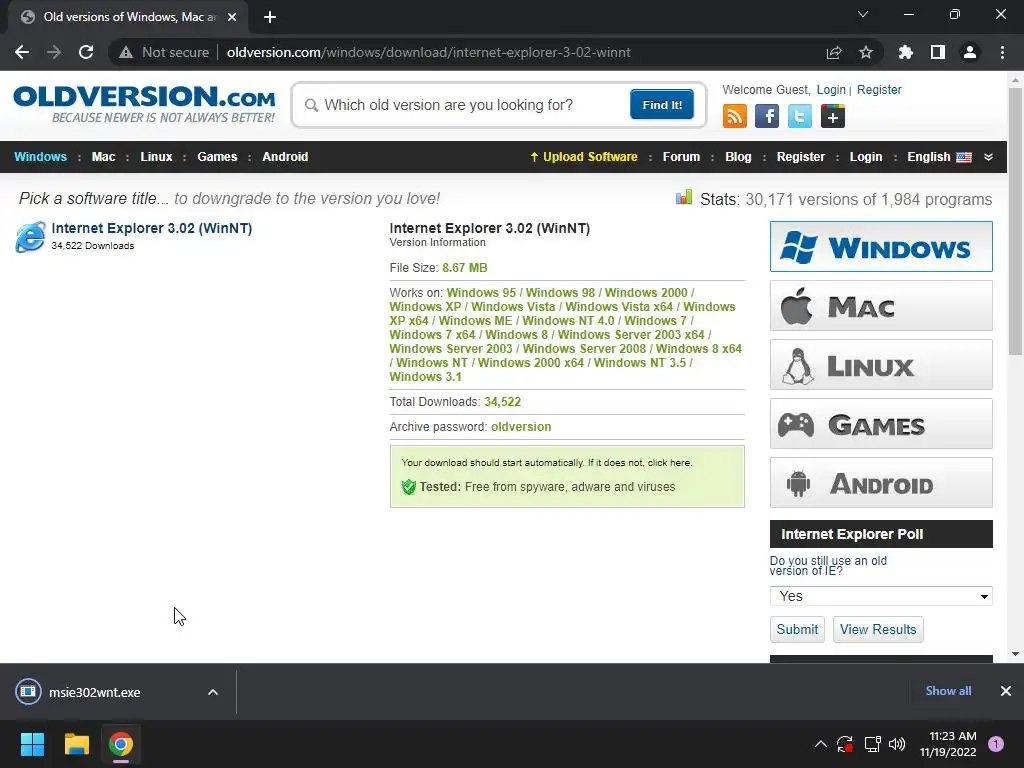The width and height of the screenshot is (1024, 768).
Task: Close the Old versions of Windows tab
Action: pyautogui.click(x=232, y=17)
